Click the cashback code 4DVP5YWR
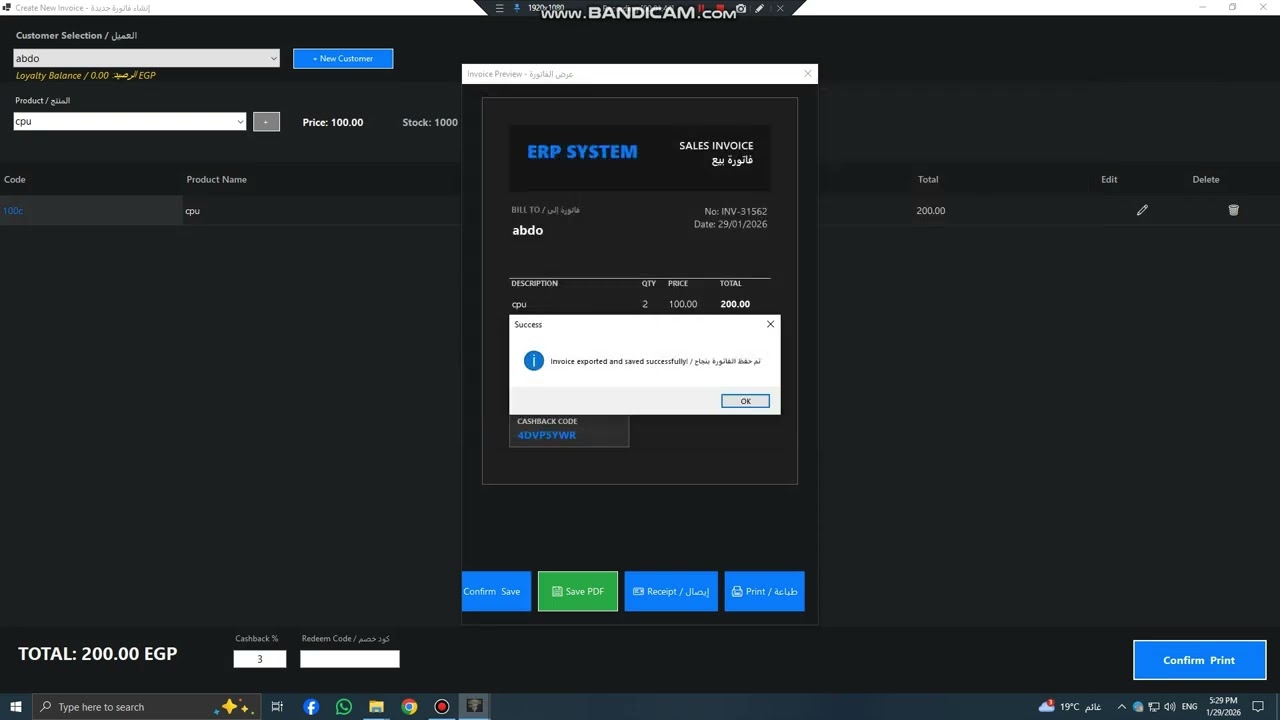This screenshot has height=720, width=1280. pos(546,435)
